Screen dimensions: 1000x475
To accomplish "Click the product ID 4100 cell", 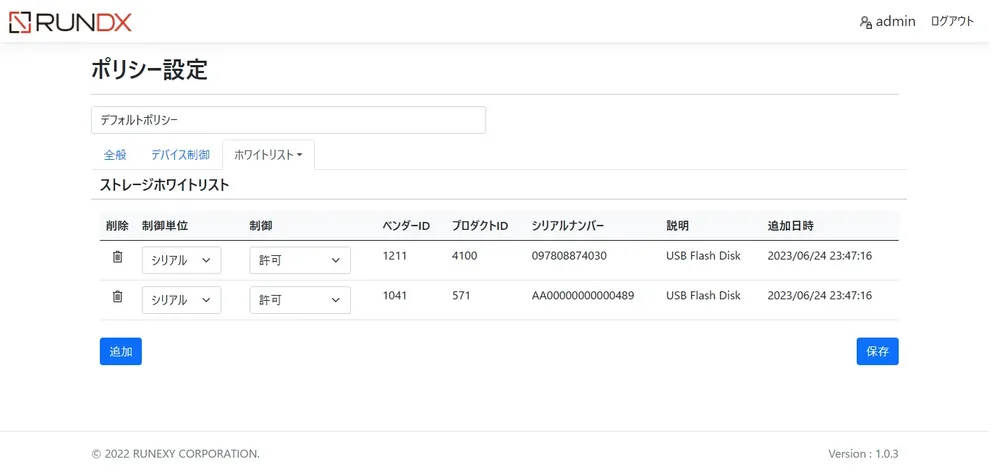I will click(464, 256).
